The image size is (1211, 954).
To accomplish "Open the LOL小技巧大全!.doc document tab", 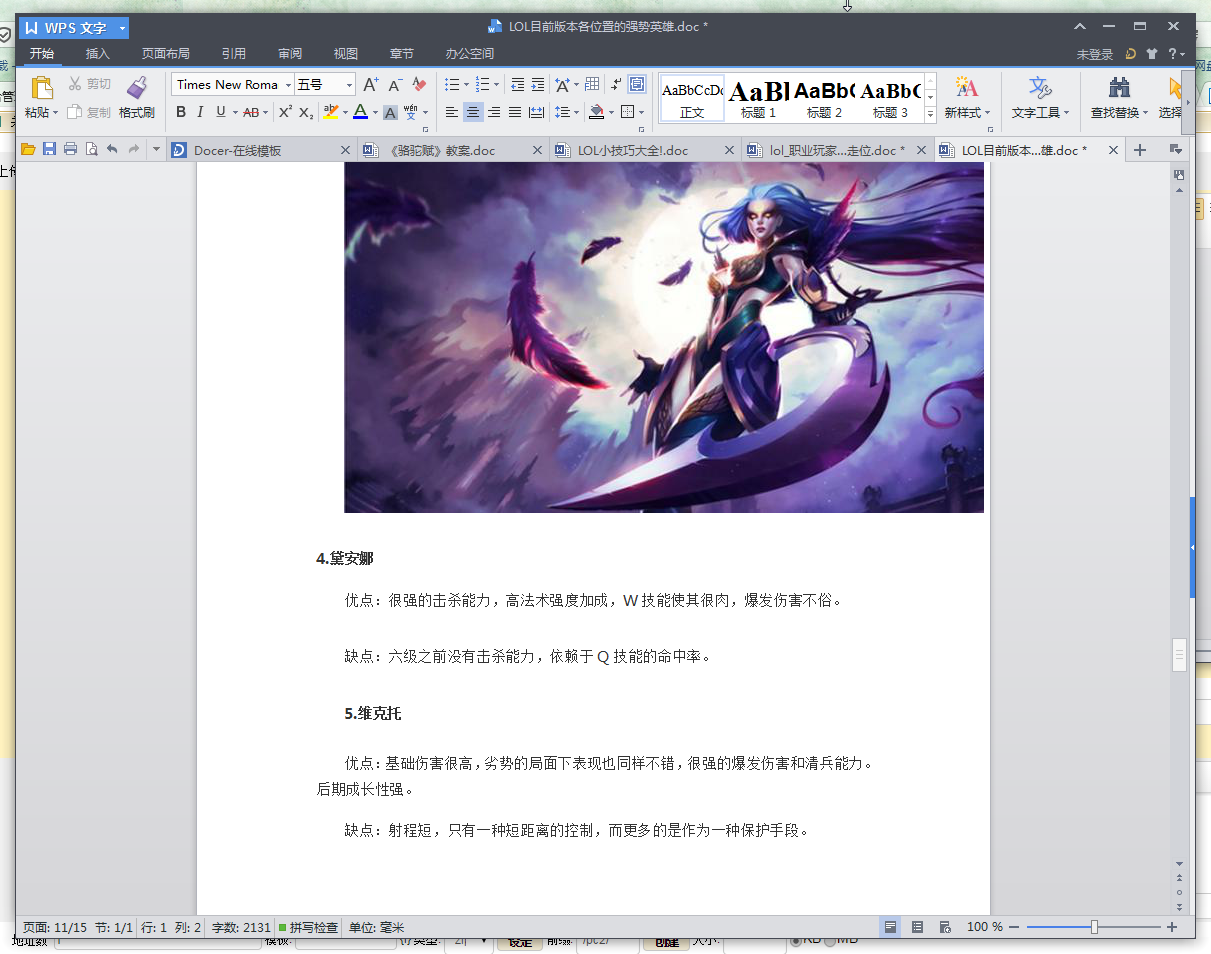I will click(646, 150).
